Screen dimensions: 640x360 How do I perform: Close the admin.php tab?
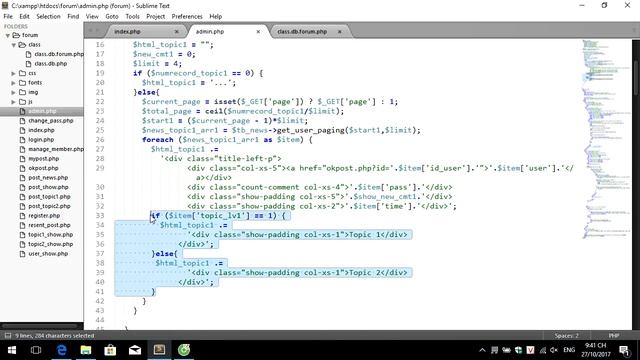click(258, 31)
